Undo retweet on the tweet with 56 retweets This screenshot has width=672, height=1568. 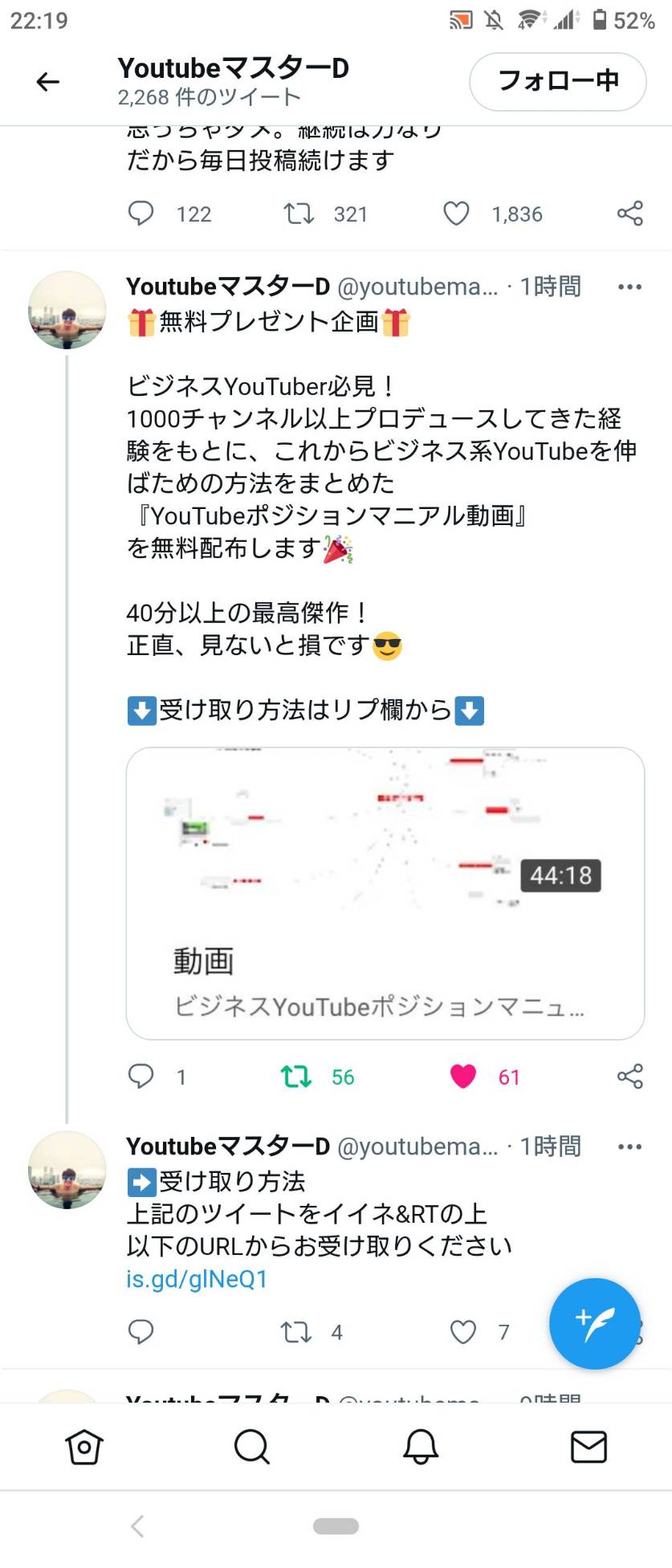pyautogui.click(x=296, y=1076)
